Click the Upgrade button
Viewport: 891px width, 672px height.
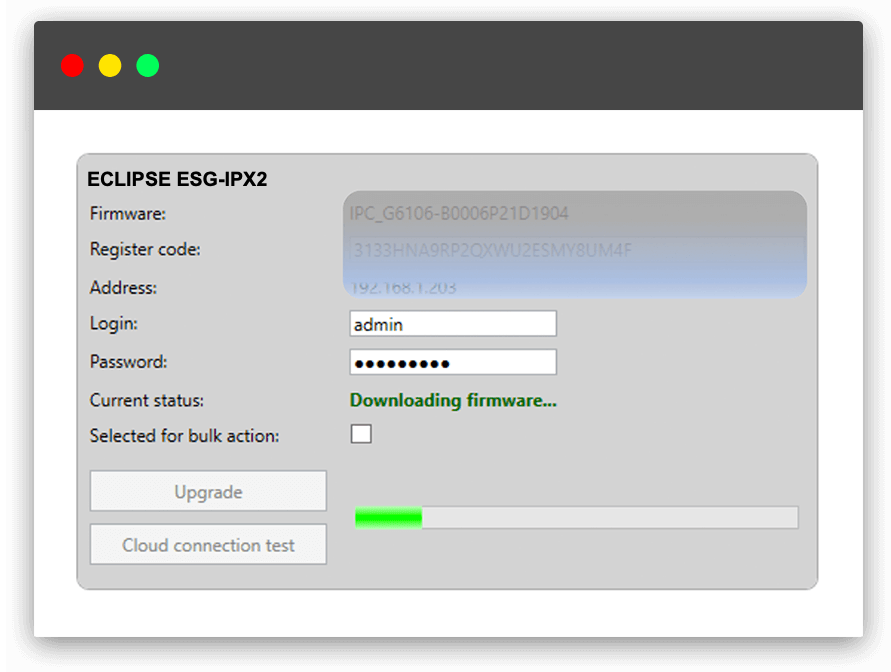[x=208, y=491]
